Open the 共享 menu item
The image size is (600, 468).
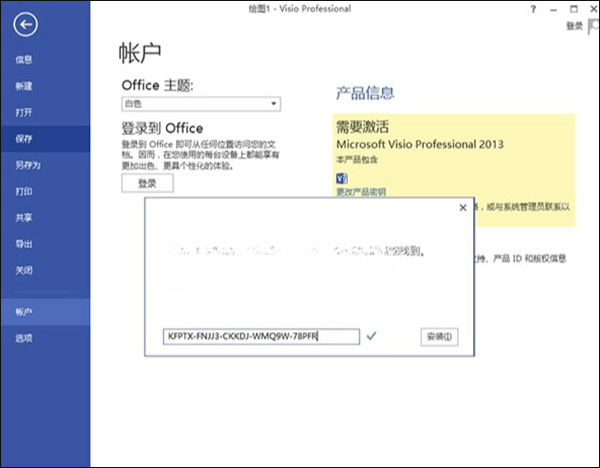click(24, 218)
